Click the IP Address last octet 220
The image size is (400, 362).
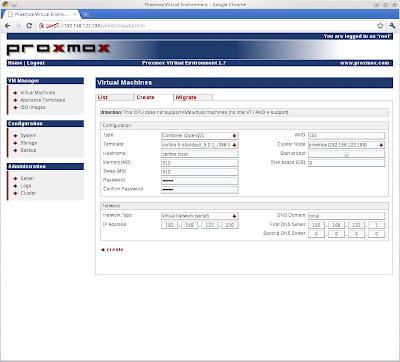(x=230, y=225)
